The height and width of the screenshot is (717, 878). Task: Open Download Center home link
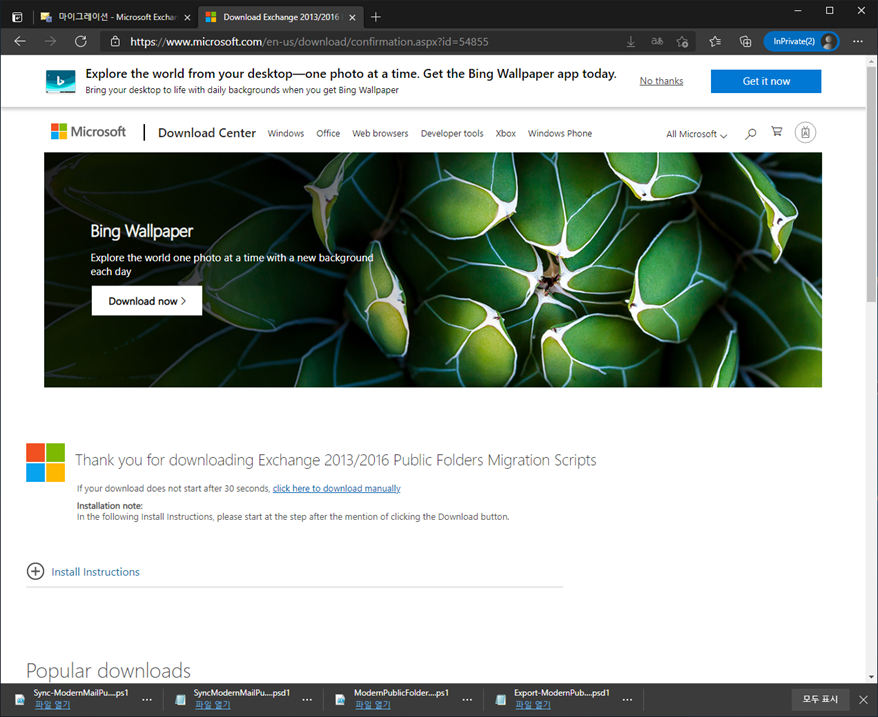pos(207,133)
